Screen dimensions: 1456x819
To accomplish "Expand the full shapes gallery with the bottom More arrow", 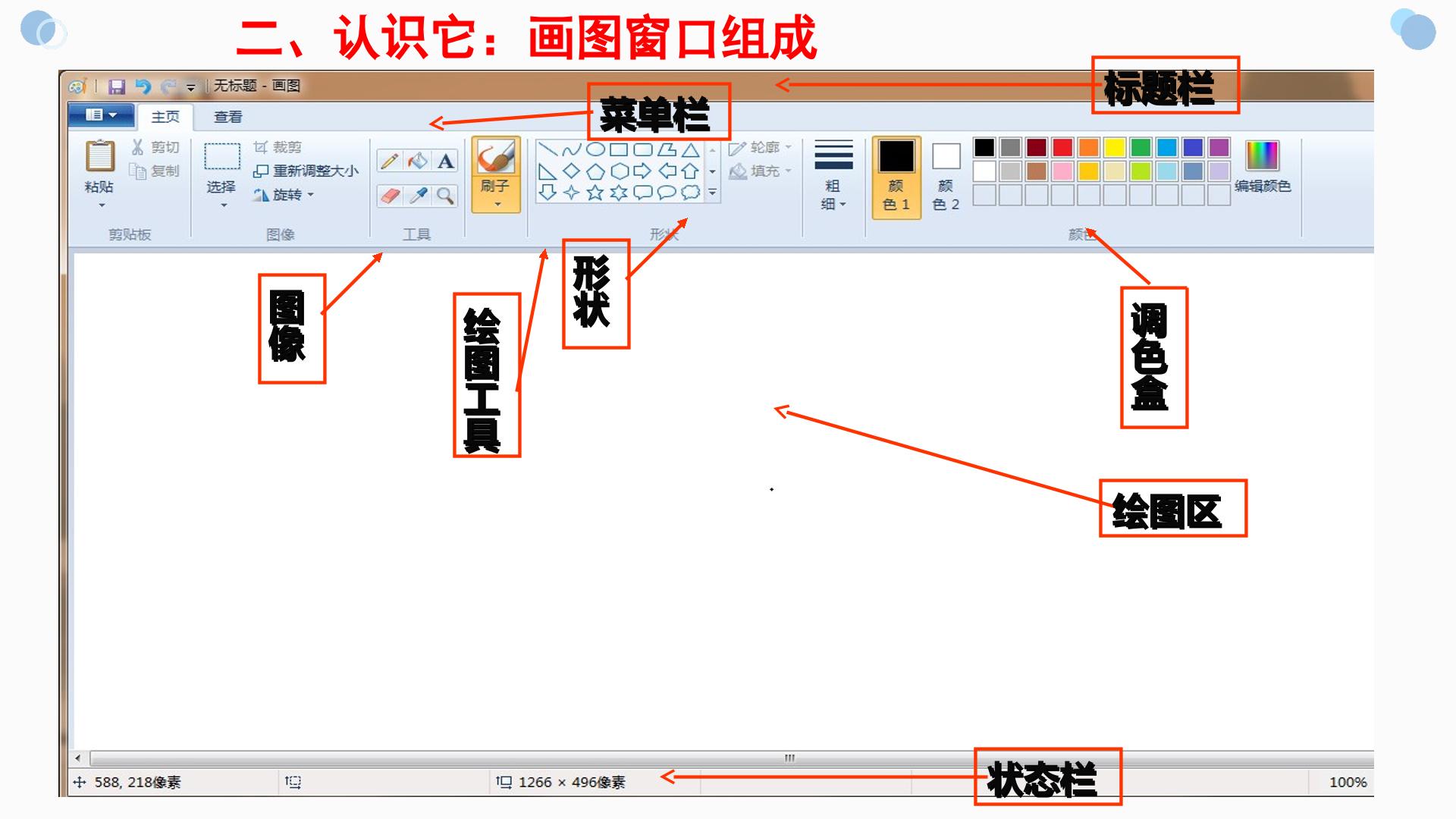I will [712, 193].
